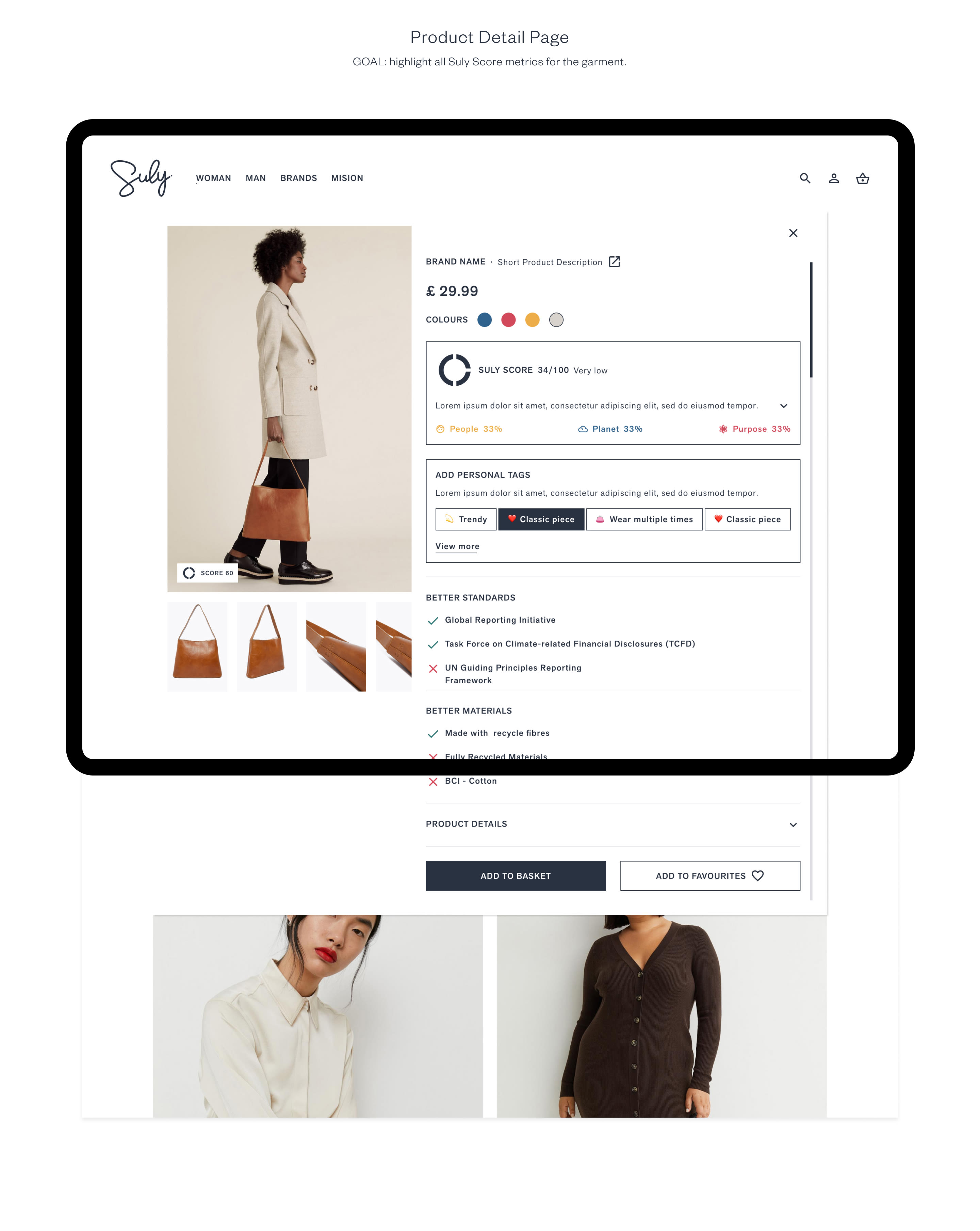Click the Suly Score circular ring icon
Screen dimensions: 980x1231
[x=454, y=370]
